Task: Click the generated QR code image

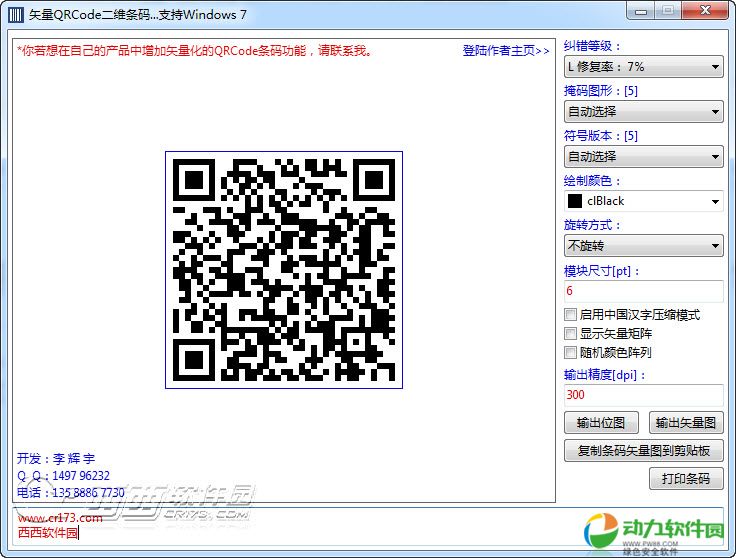Action: coord(283,270)
